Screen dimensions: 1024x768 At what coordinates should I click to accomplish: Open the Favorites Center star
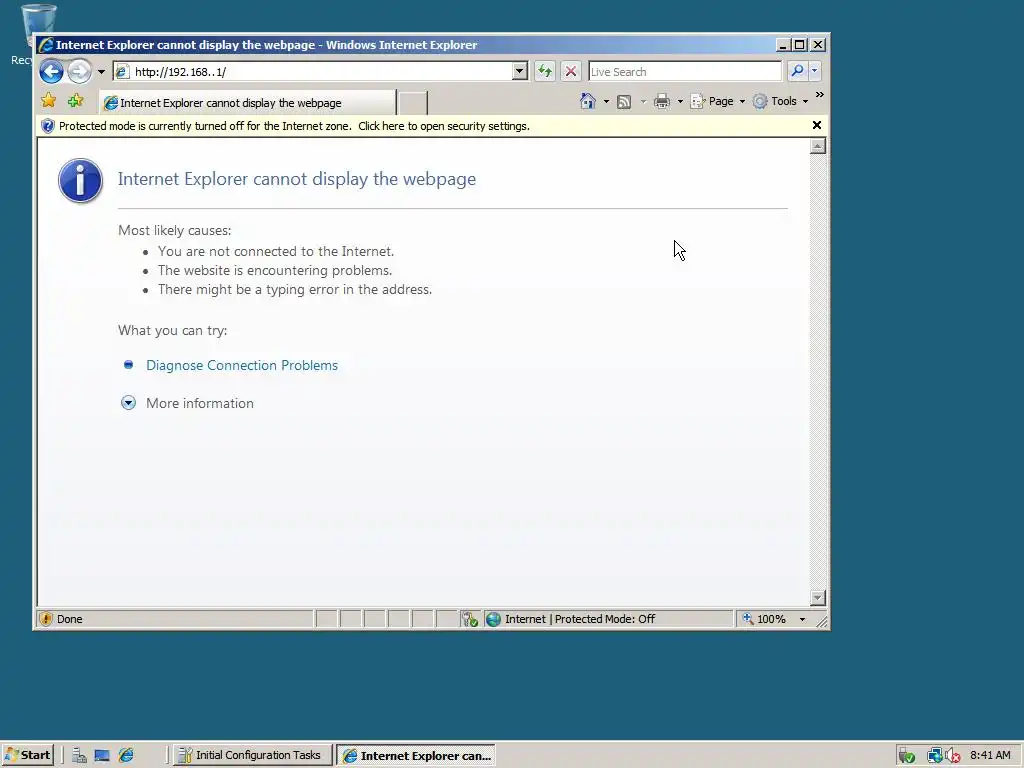48,101
